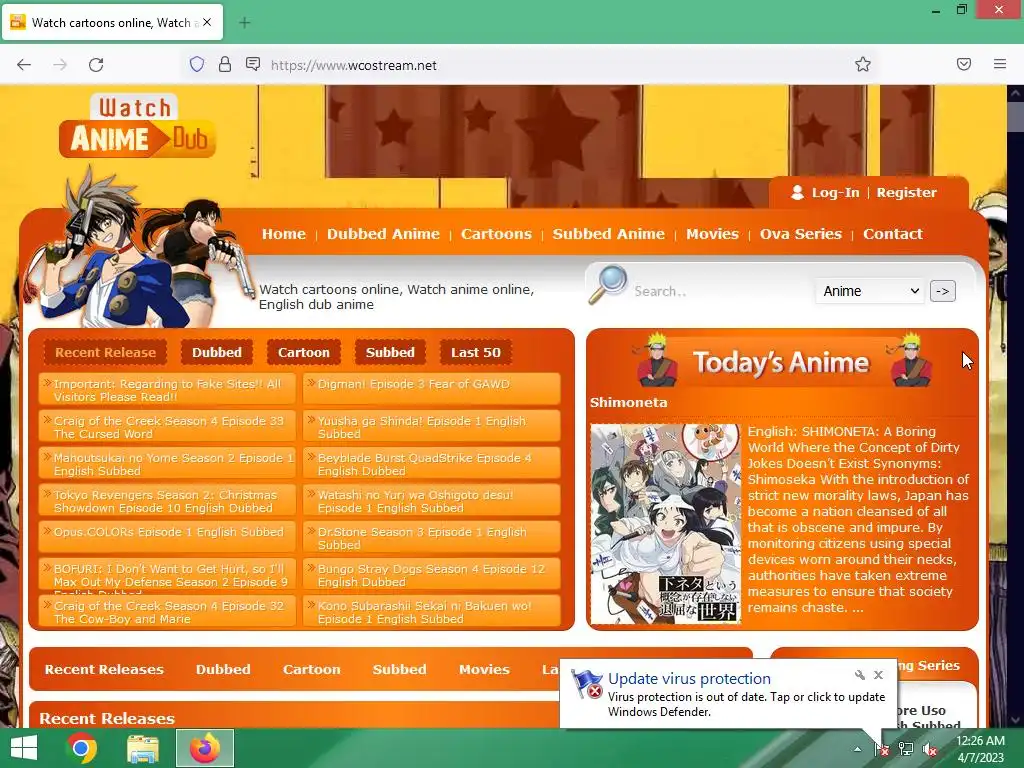Screen dimensions: 1024x768
Task: Select the Recent Release tab
Action: tap(105, 352)
